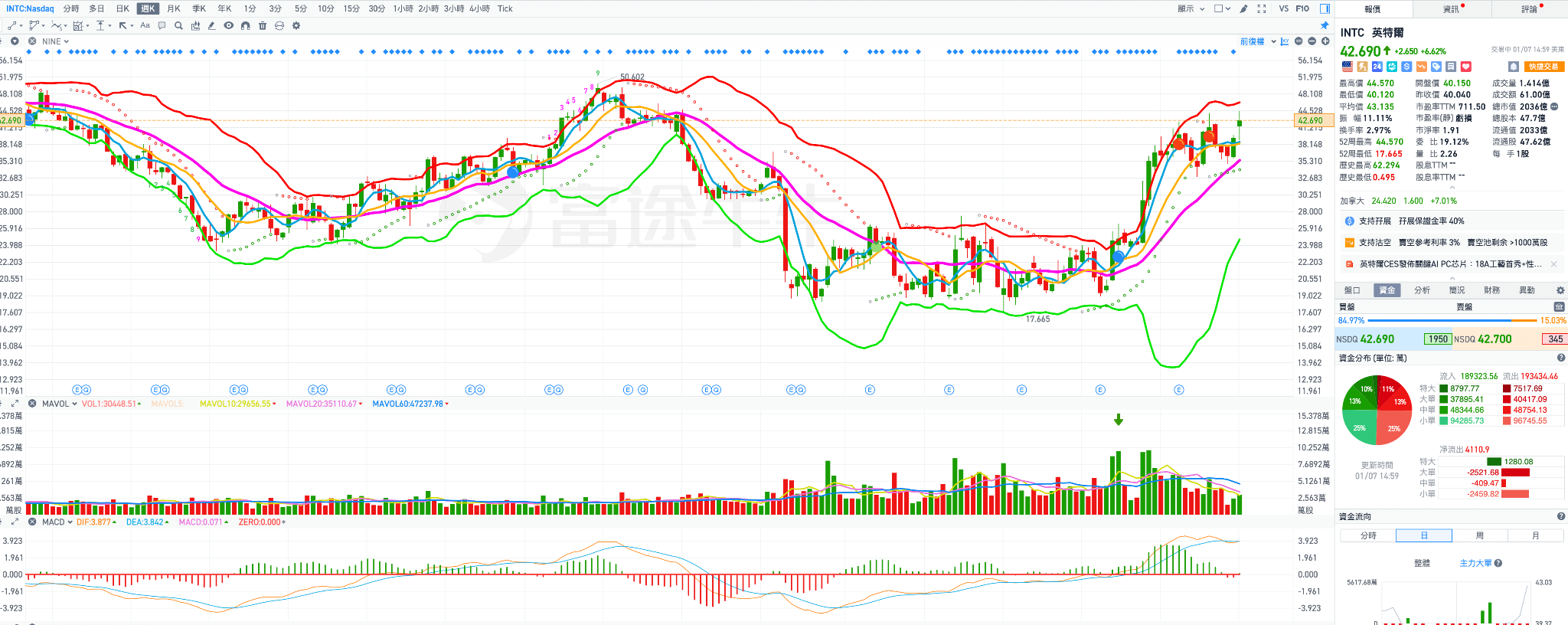Image resolution: width=1568 pixels, height=625 pixels.
Task: Insert a comment bubble note
Action: tap(162, 25)
